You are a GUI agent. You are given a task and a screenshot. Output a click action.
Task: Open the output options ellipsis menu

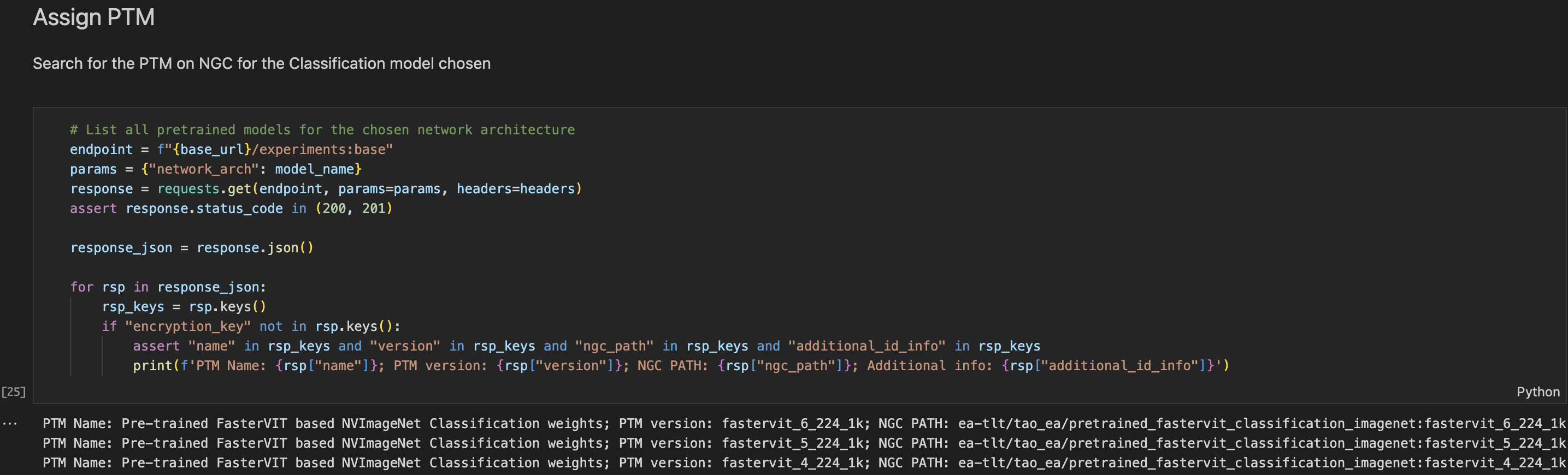(x=9, y=423)
